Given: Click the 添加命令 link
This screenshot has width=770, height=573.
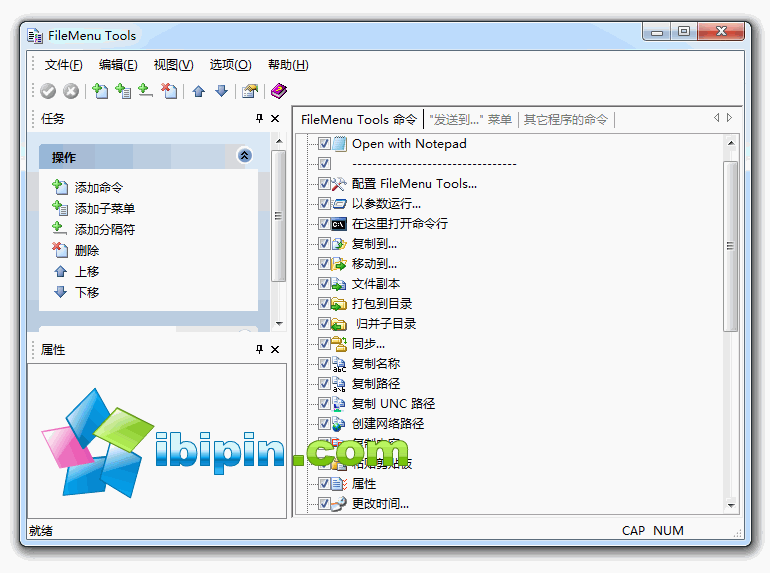Looking at the screenshot, I should pos(99,188).
